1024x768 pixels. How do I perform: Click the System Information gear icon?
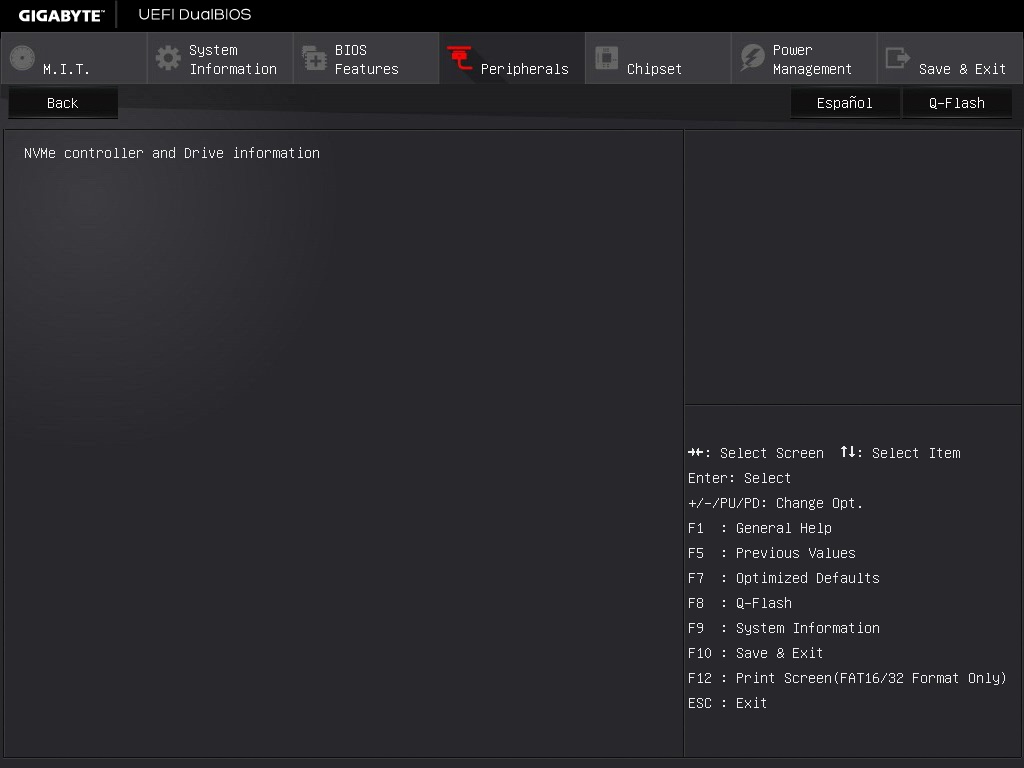[x=168, y=58]
